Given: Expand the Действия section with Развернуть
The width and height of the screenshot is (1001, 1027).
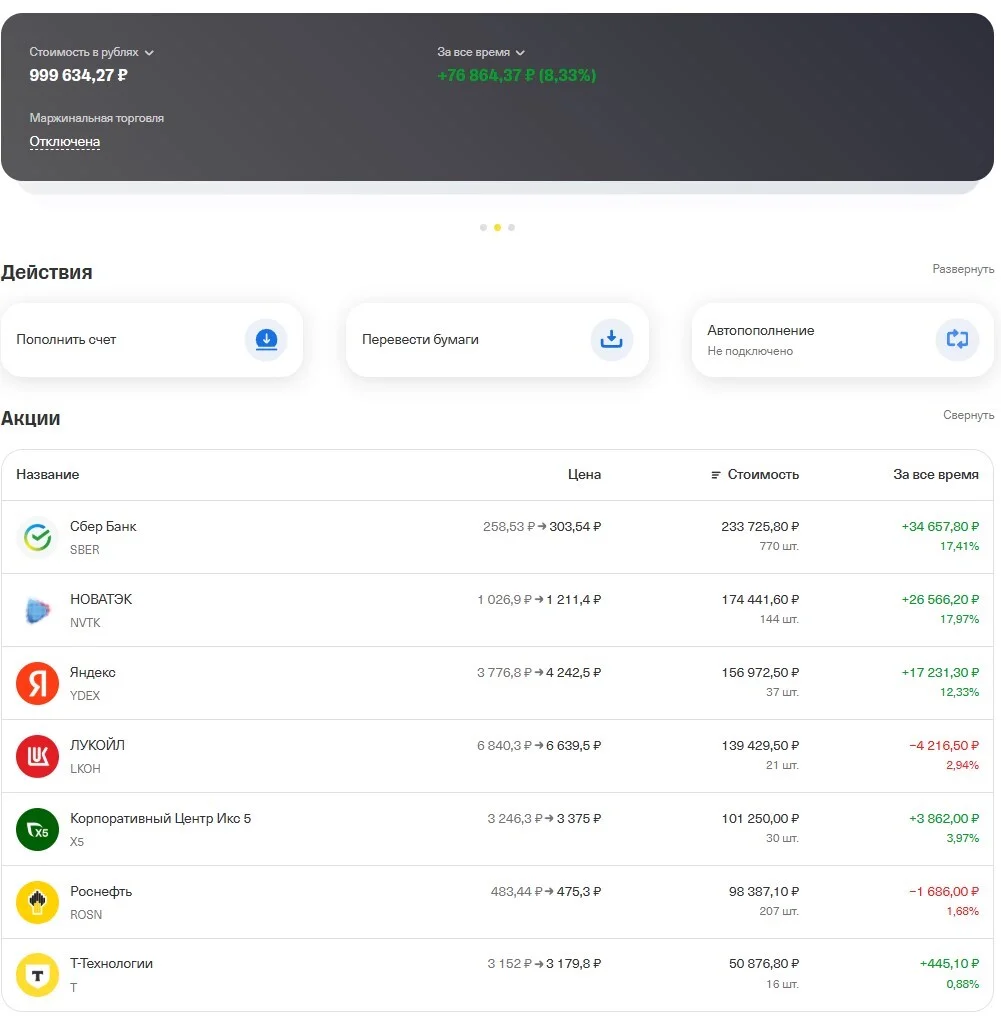Looking at the screenshot, I should (x=963, y=269).
